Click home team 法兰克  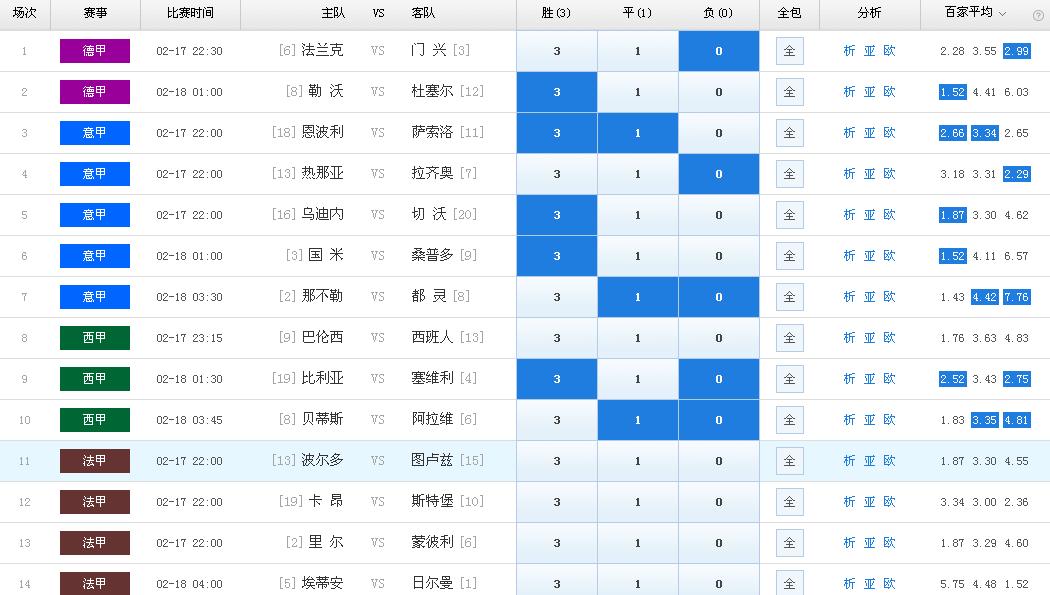pos(322,50)
